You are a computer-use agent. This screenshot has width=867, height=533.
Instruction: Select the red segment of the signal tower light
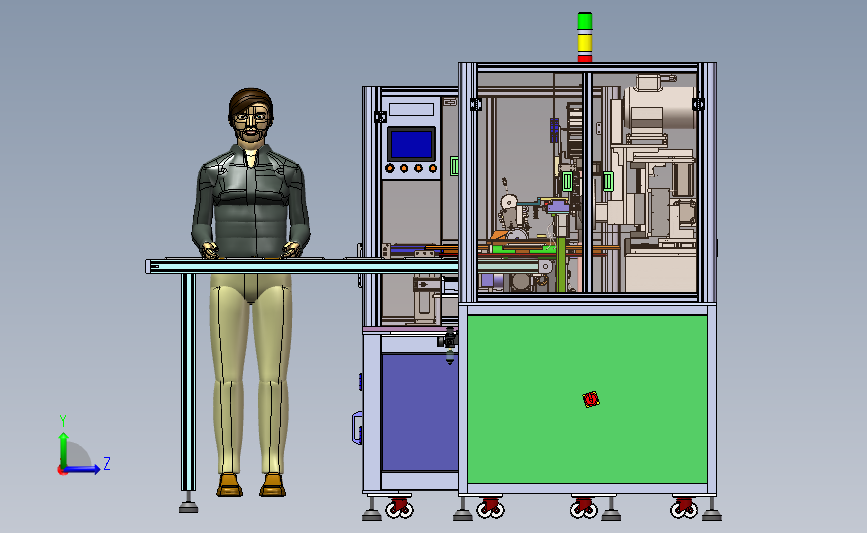pyautogui.click(x=584, y=58)
